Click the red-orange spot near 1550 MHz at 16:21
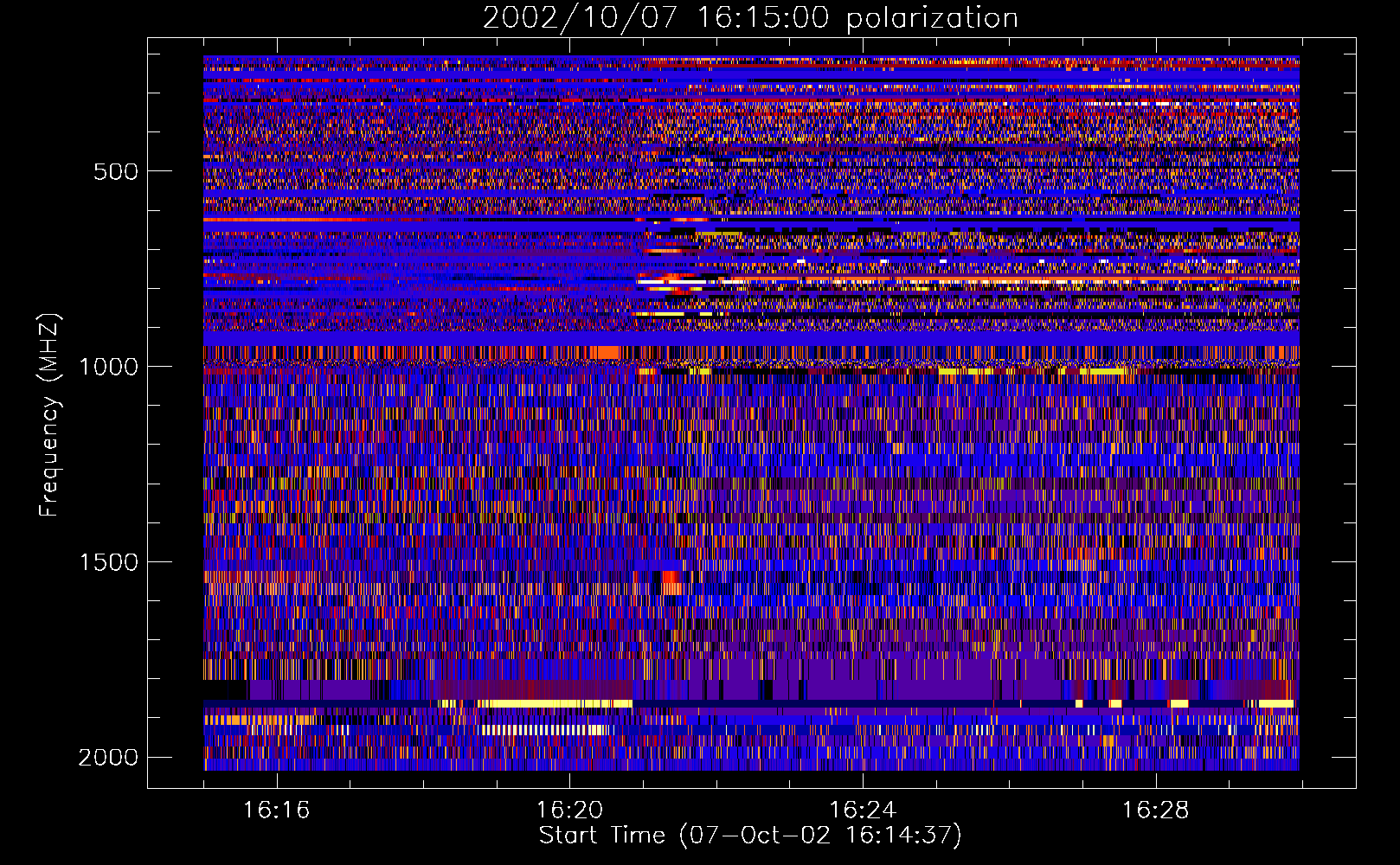 coord(671,581)
